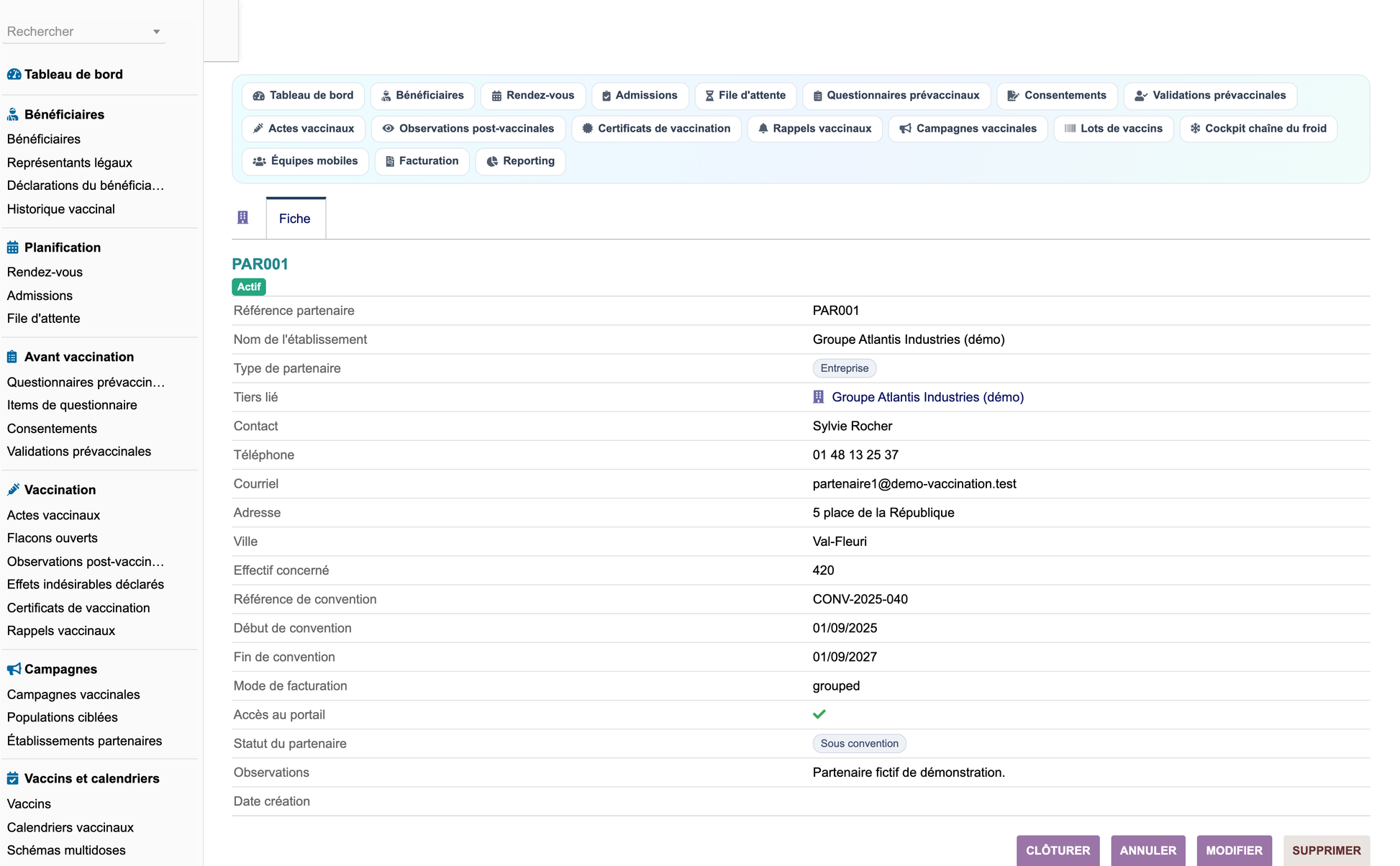Open the Facturation shortcut
Screen dimensions: 1400x866
[x=422, y=161]
